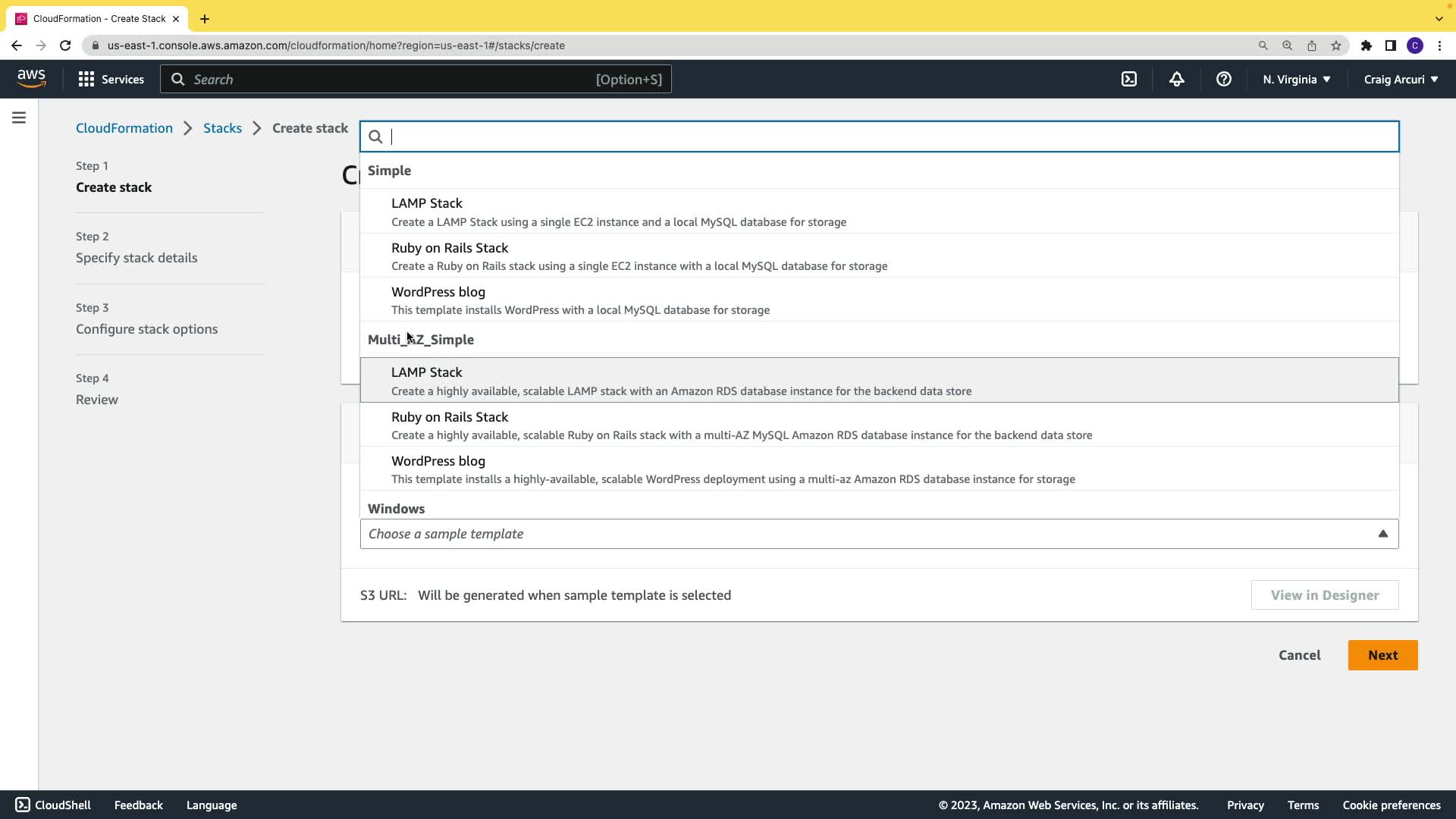Select the Simple WordPress blog template
This screenshot has height=819, width=1456.
[580, 300]
